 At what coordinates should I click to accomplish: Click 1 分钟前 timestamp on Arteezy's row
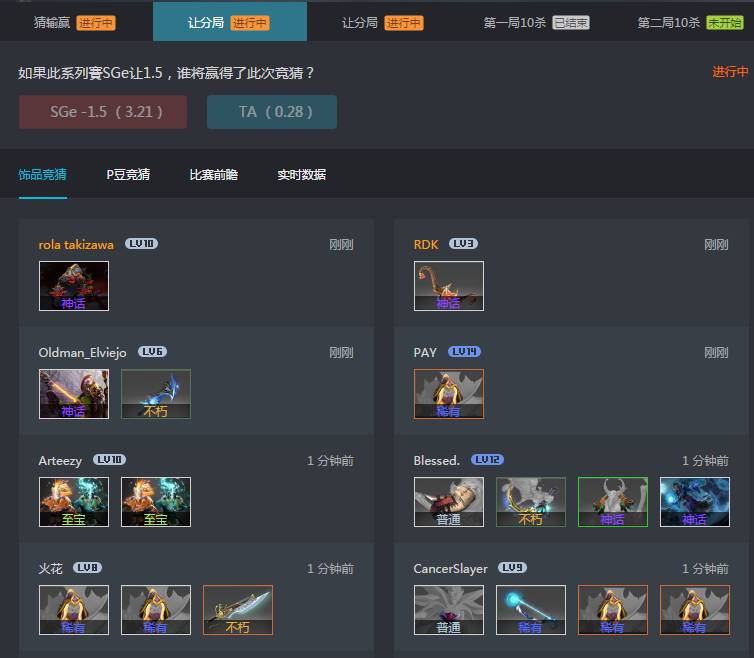coord(330,461)
